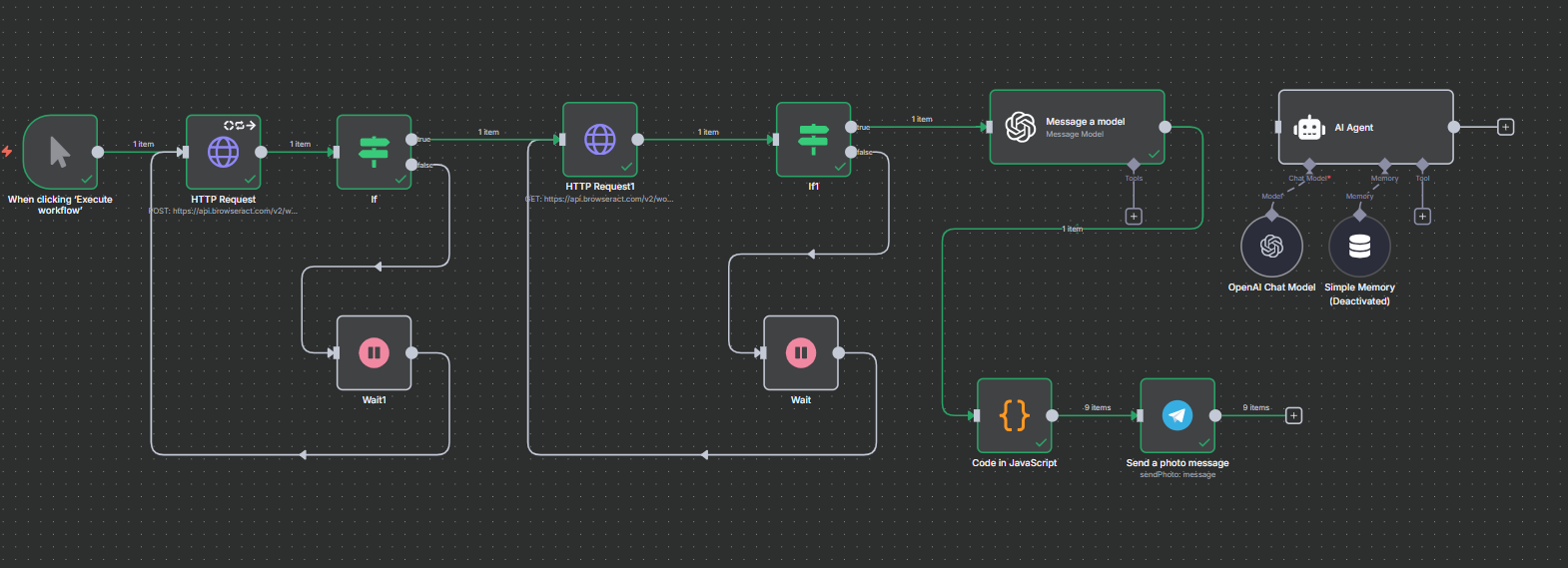
Task: Select the Code in JavaScript node
Action: [1014, 415]
